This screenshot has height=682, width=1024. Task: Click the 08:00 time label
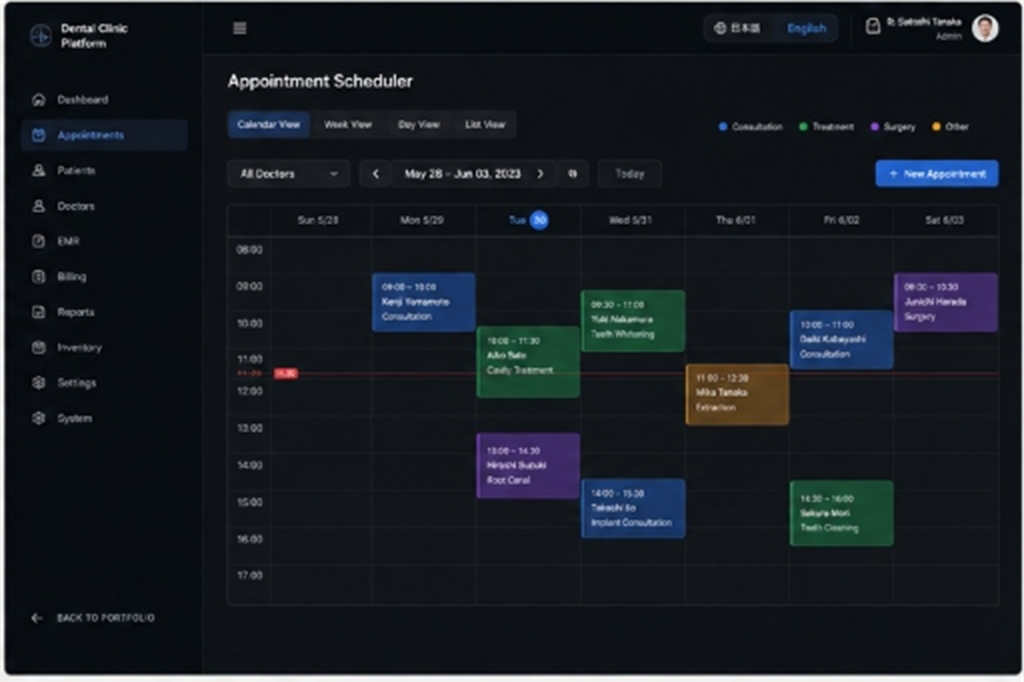(249, 250)
